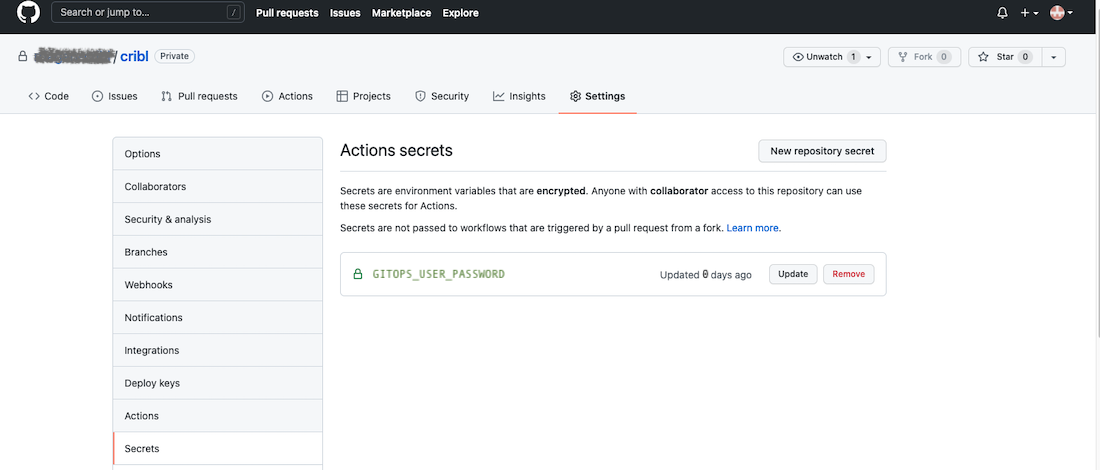Click the Code angle-brackets icon

[34, 96]
